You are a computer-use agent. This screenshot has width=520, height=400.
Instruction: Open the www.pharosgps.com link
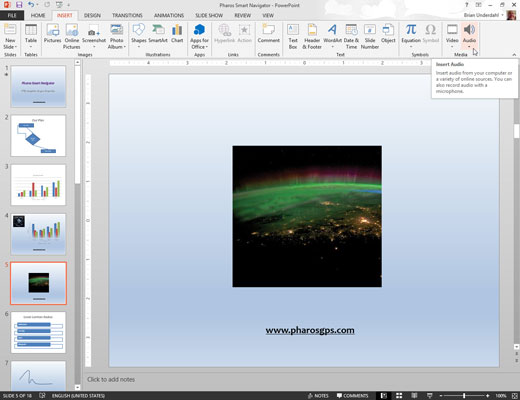(x=310, y=330)
